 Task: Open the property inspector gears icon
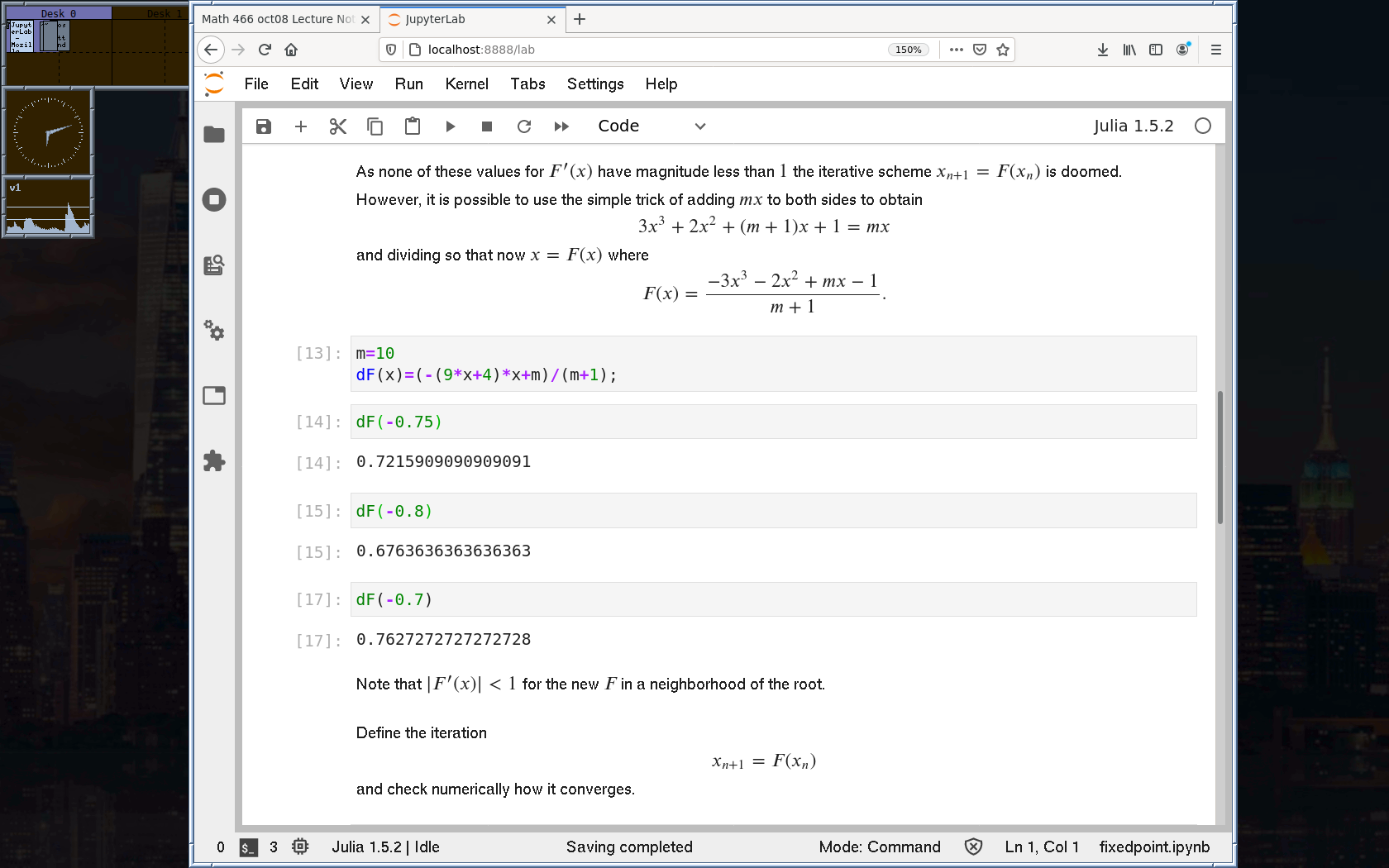click(214, 331)
